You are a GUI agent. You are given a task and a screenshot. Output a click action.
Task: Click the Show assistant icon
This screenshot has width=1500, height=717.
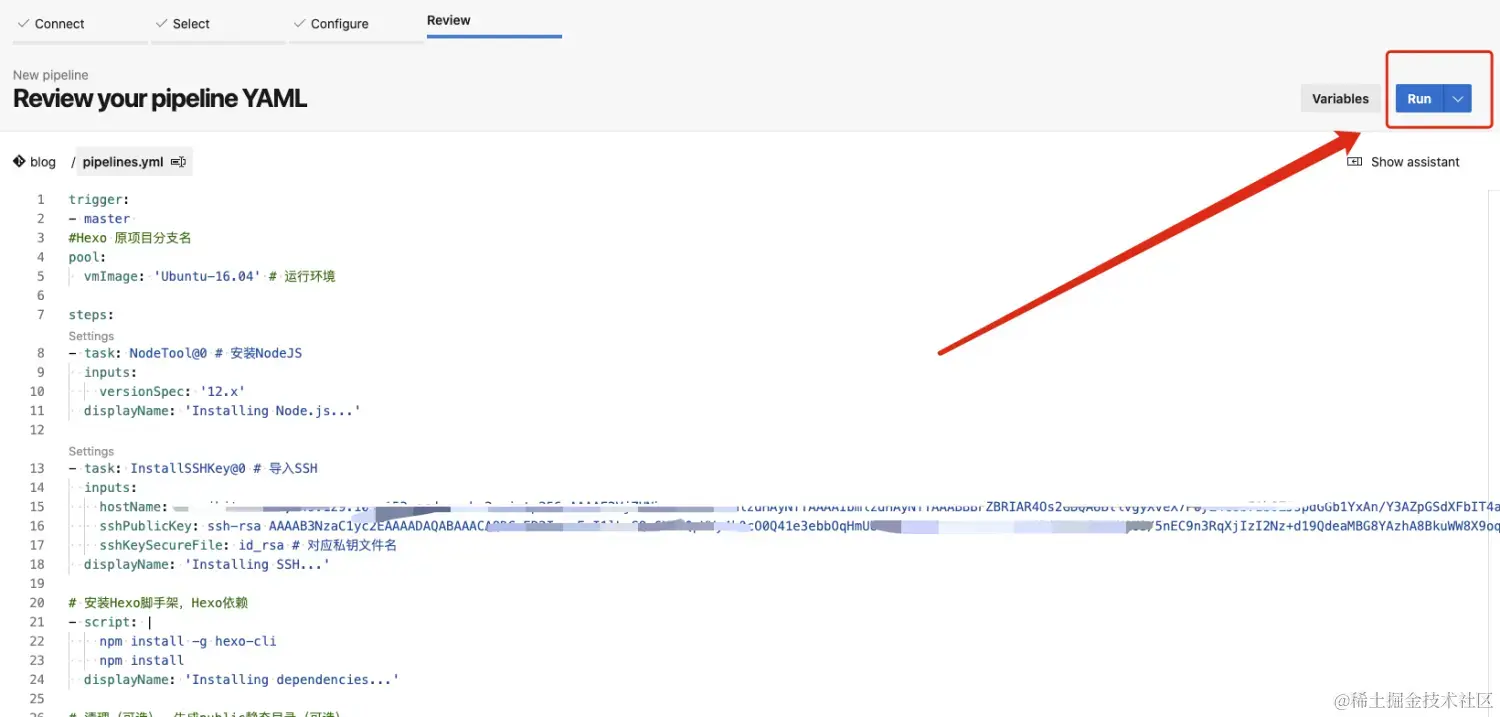pyautogui.click(x=1354, y=161)
